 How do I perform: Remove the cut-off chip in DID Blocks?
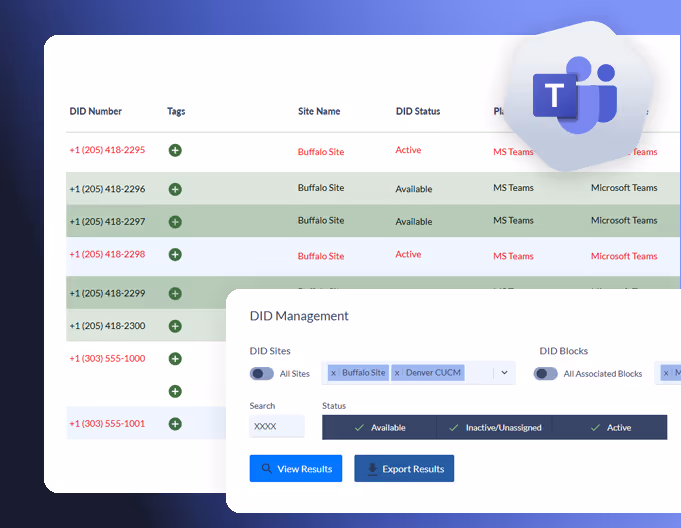click(666, 373)
